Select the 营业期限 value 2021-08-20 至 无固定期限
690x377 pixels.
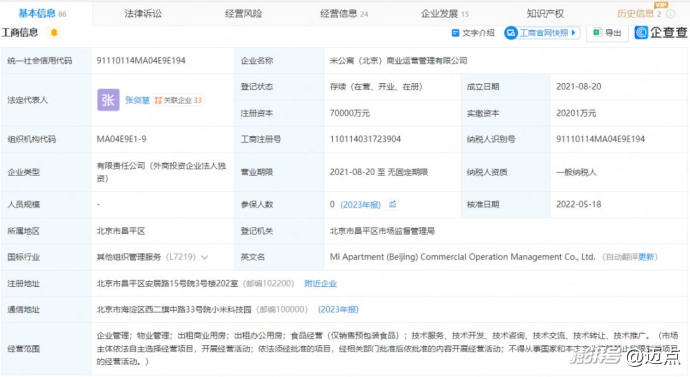click(x=379, y=172)
